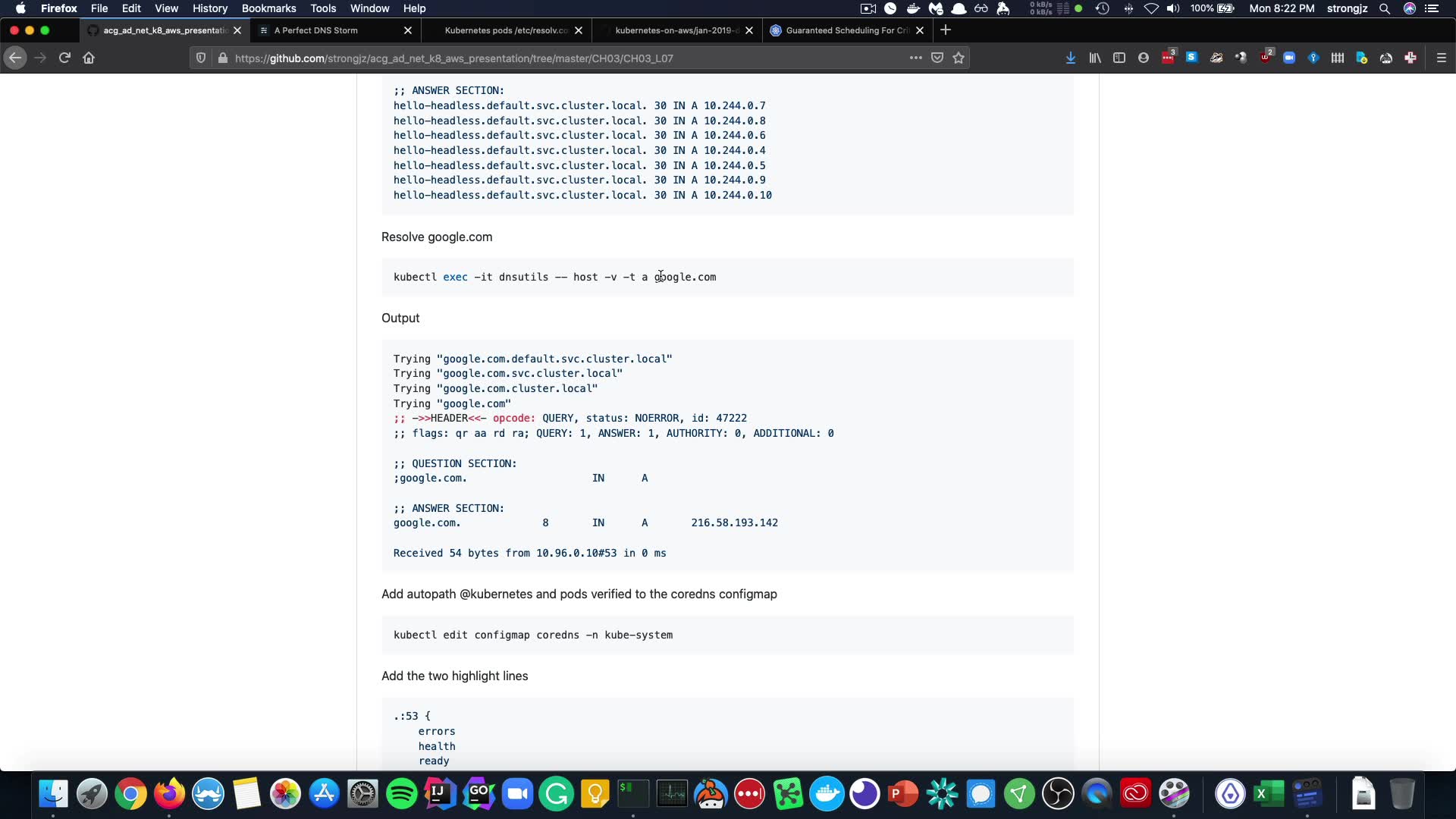Open page actions three-dot menu
The height and width of the screenshot is (819, 1456).
pyautogui.click(x=915, y=58)
